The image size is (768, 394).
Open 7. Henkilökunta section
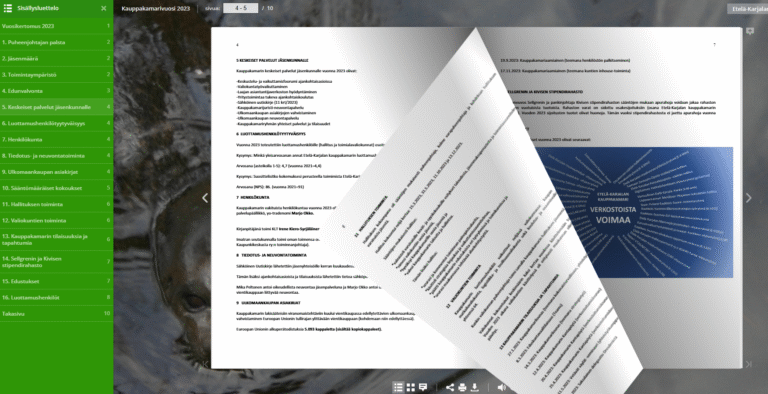[57, 139]
